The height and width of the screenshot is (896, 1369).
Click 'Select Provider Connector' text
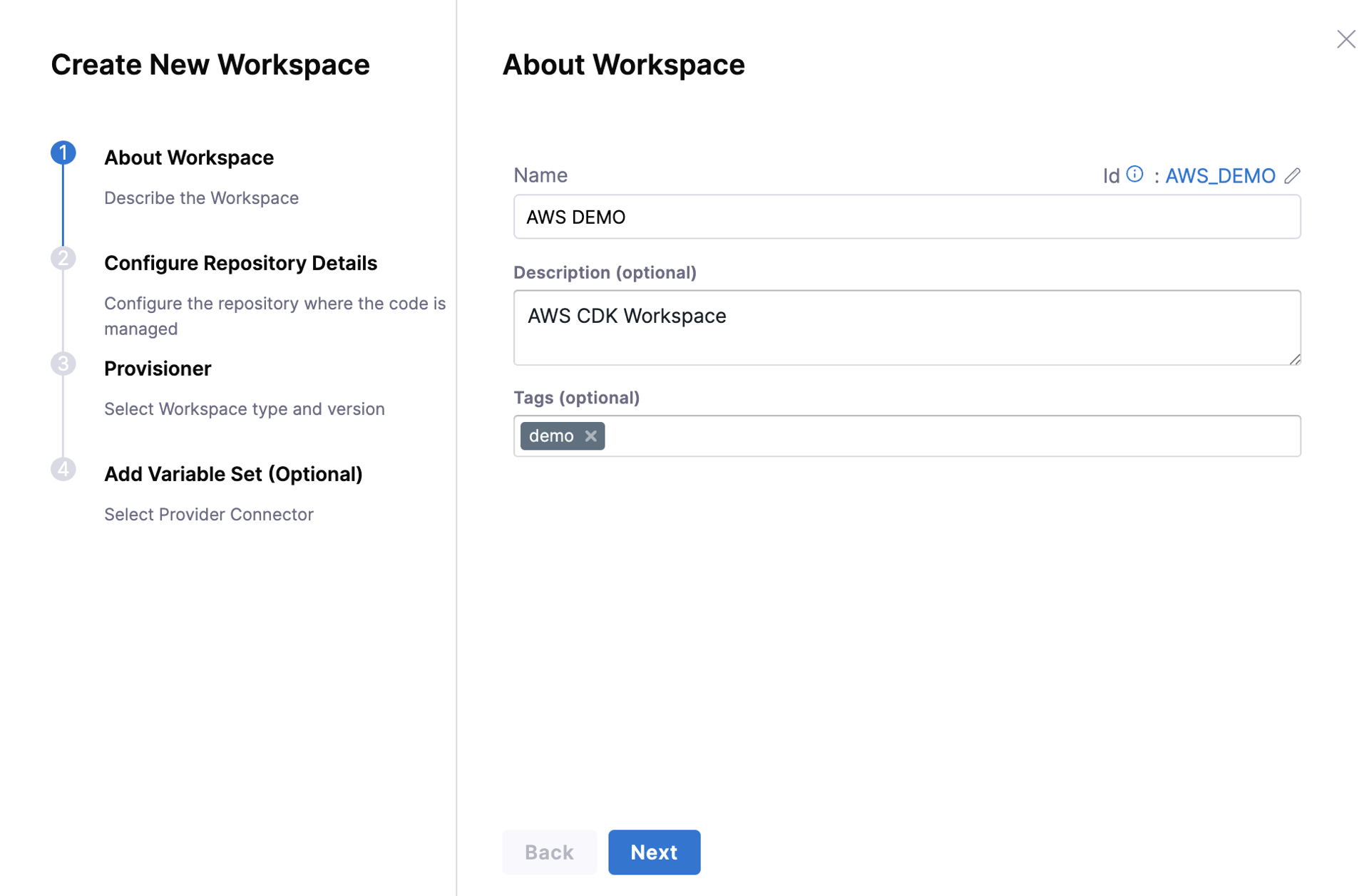[209, 514]
